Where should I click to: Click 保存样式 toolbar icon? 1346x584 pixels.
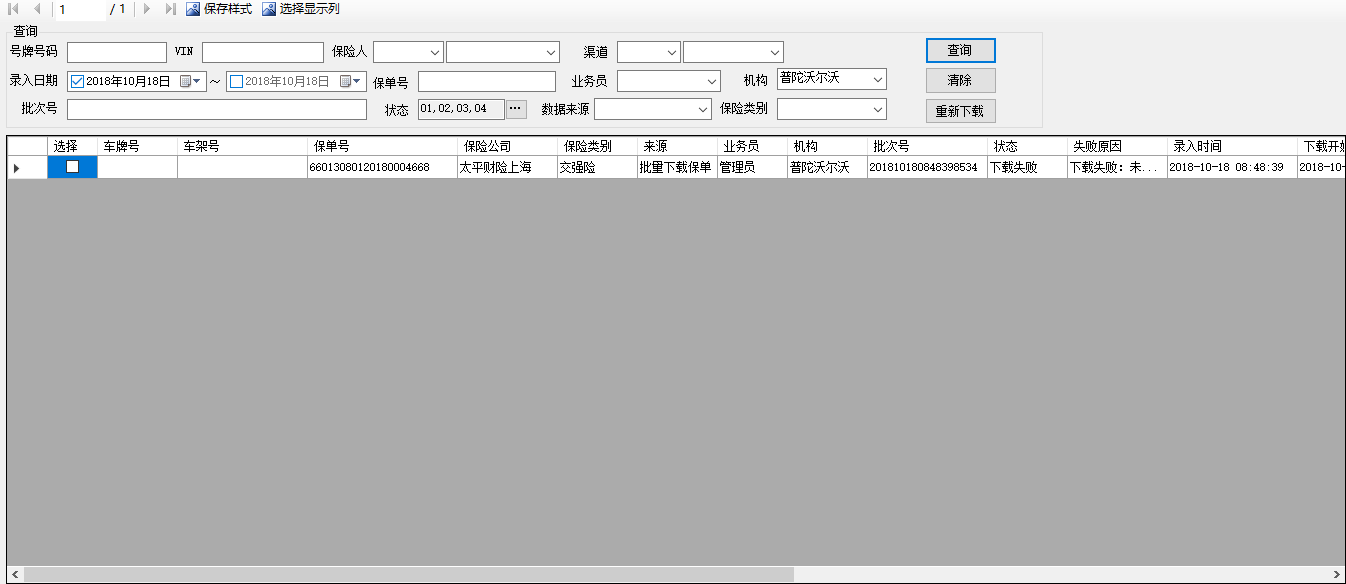193,9
